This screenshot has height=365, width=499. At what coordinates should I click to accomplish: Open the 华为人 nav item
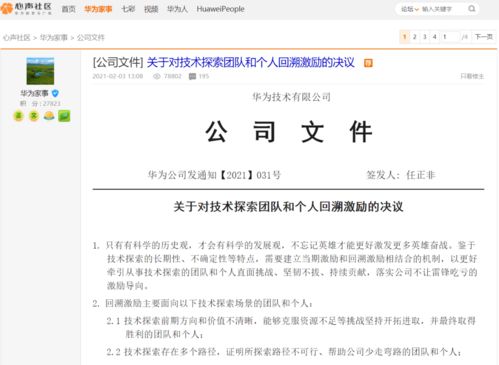177,9
